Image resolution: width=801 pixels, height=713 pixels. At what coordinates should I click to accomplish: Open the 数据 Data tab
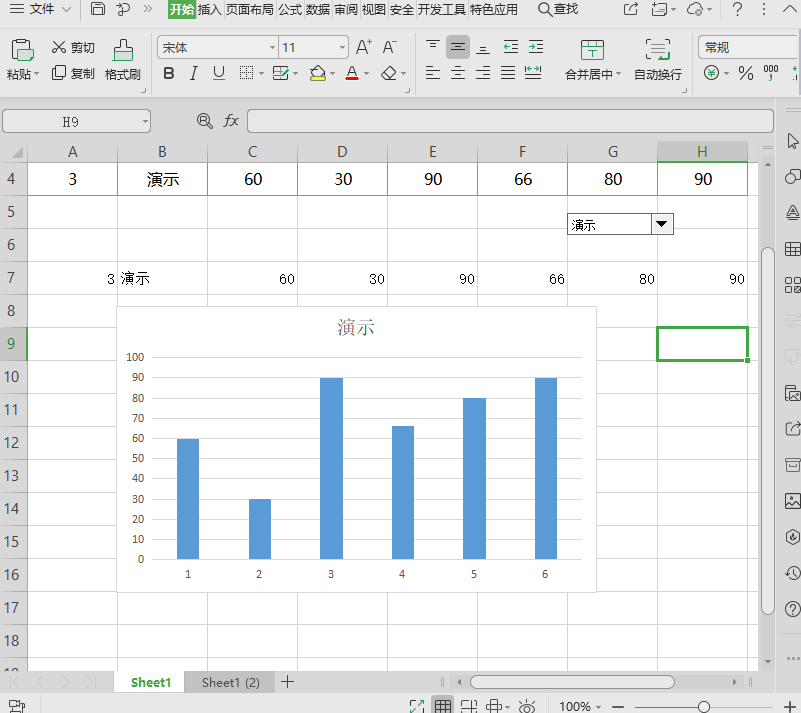(318, 9)
